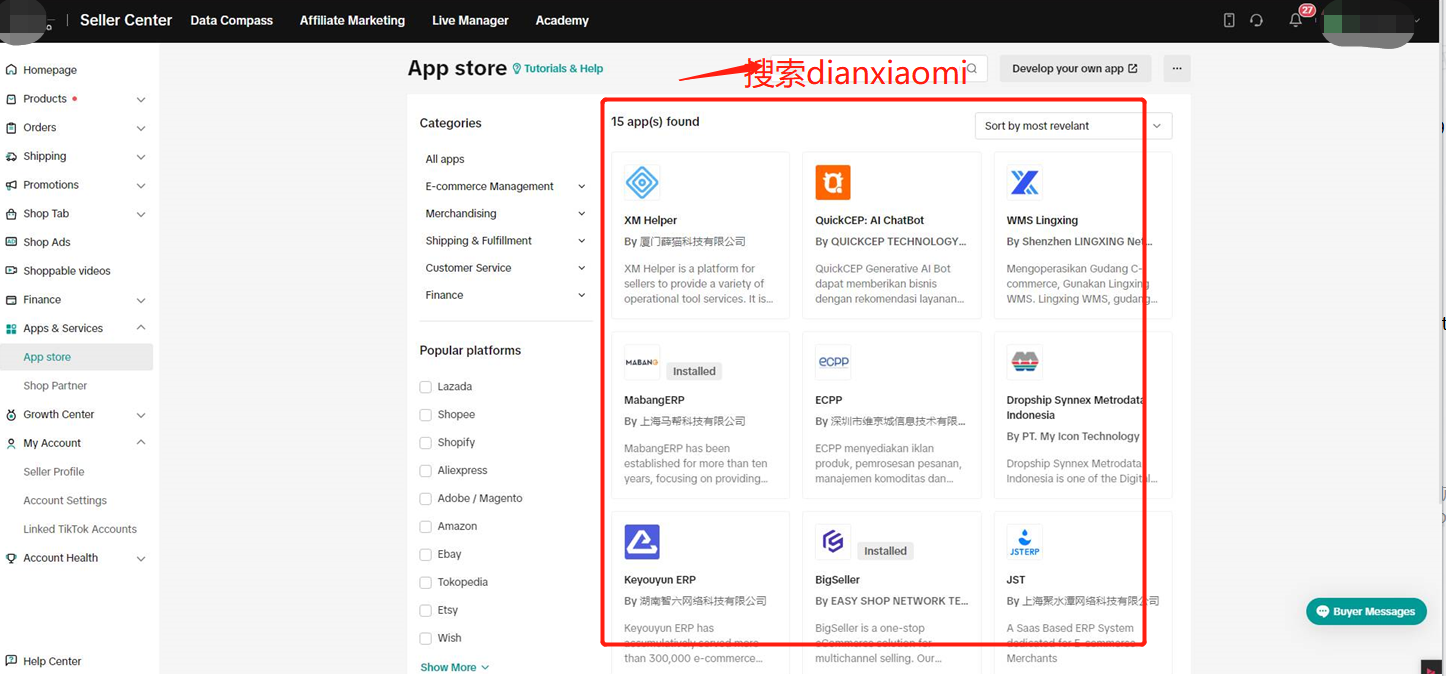This screenshot has height=676, width=1446.
Task: Open Live Manager in top navigation
Action: 470,20
